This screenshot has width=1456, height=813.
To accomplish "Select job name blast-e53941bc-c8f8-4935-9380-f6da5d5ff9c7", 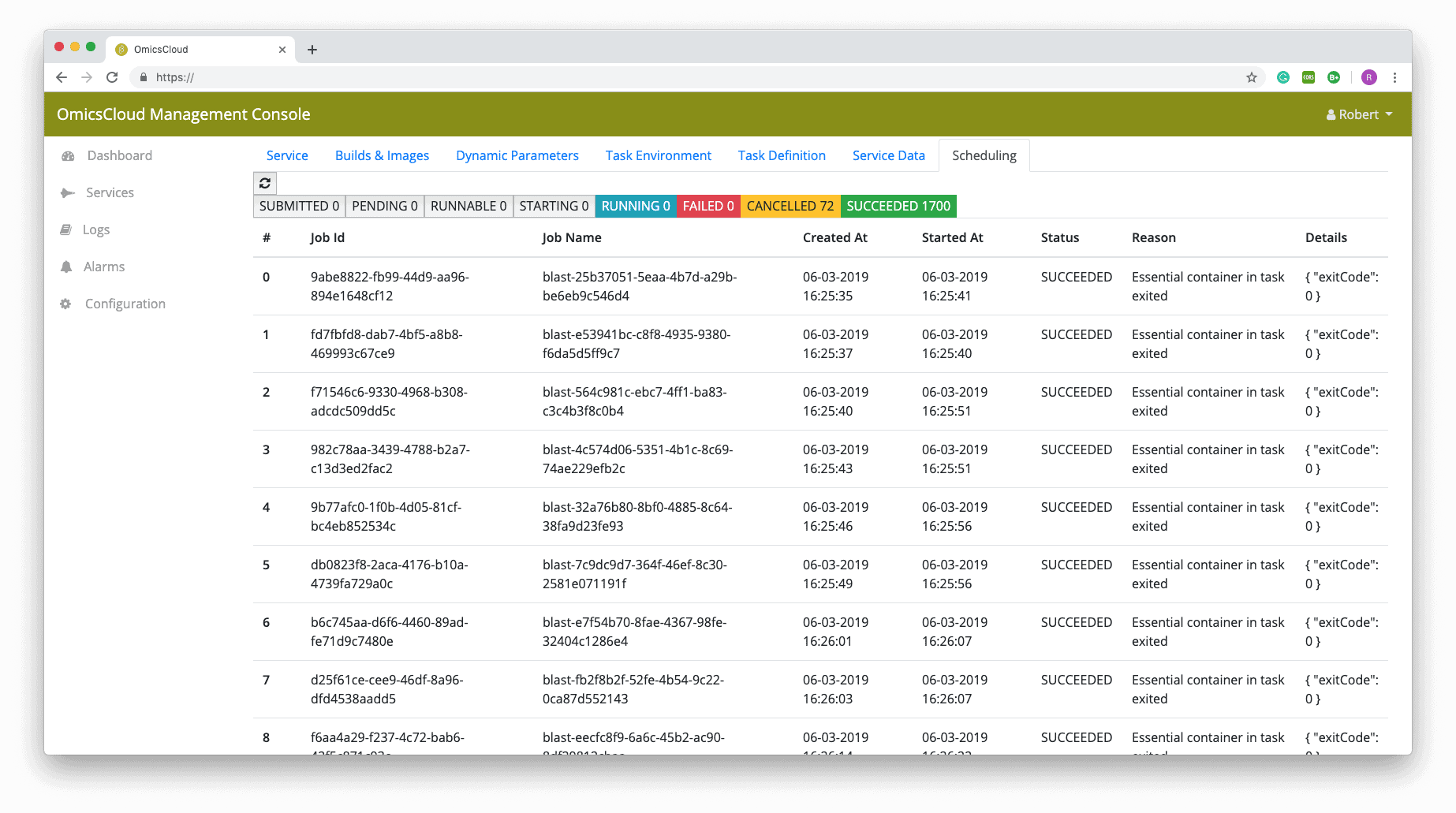I will pyautogui.click(x=637, y=345).
